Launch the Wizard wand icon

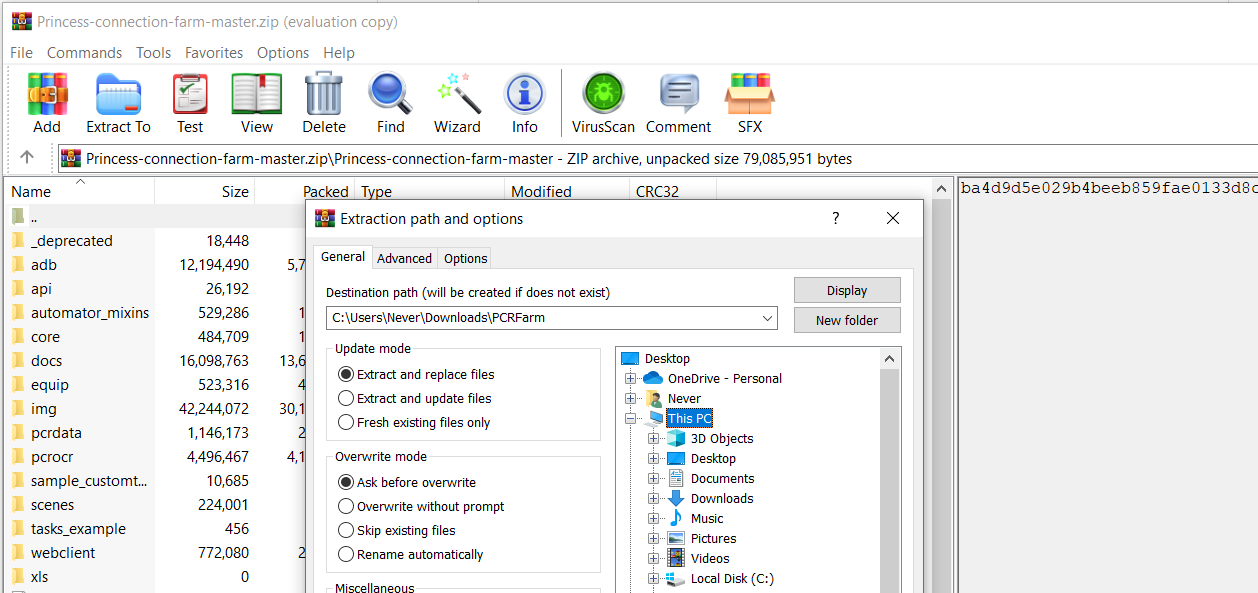click(x=458, y=94)
